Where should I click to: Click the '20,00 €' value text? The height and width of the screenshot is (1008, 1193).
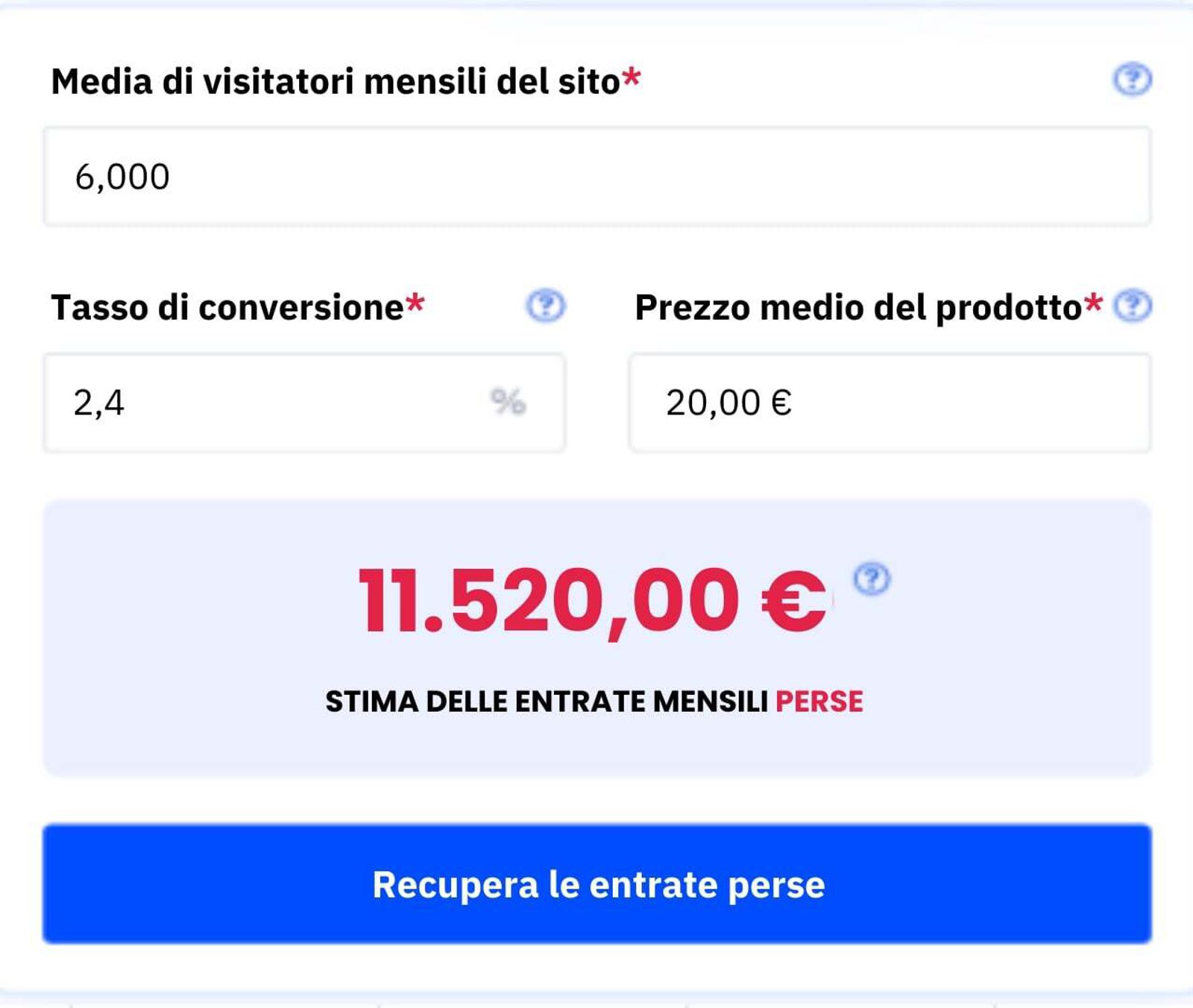click(x=728, y=403)
